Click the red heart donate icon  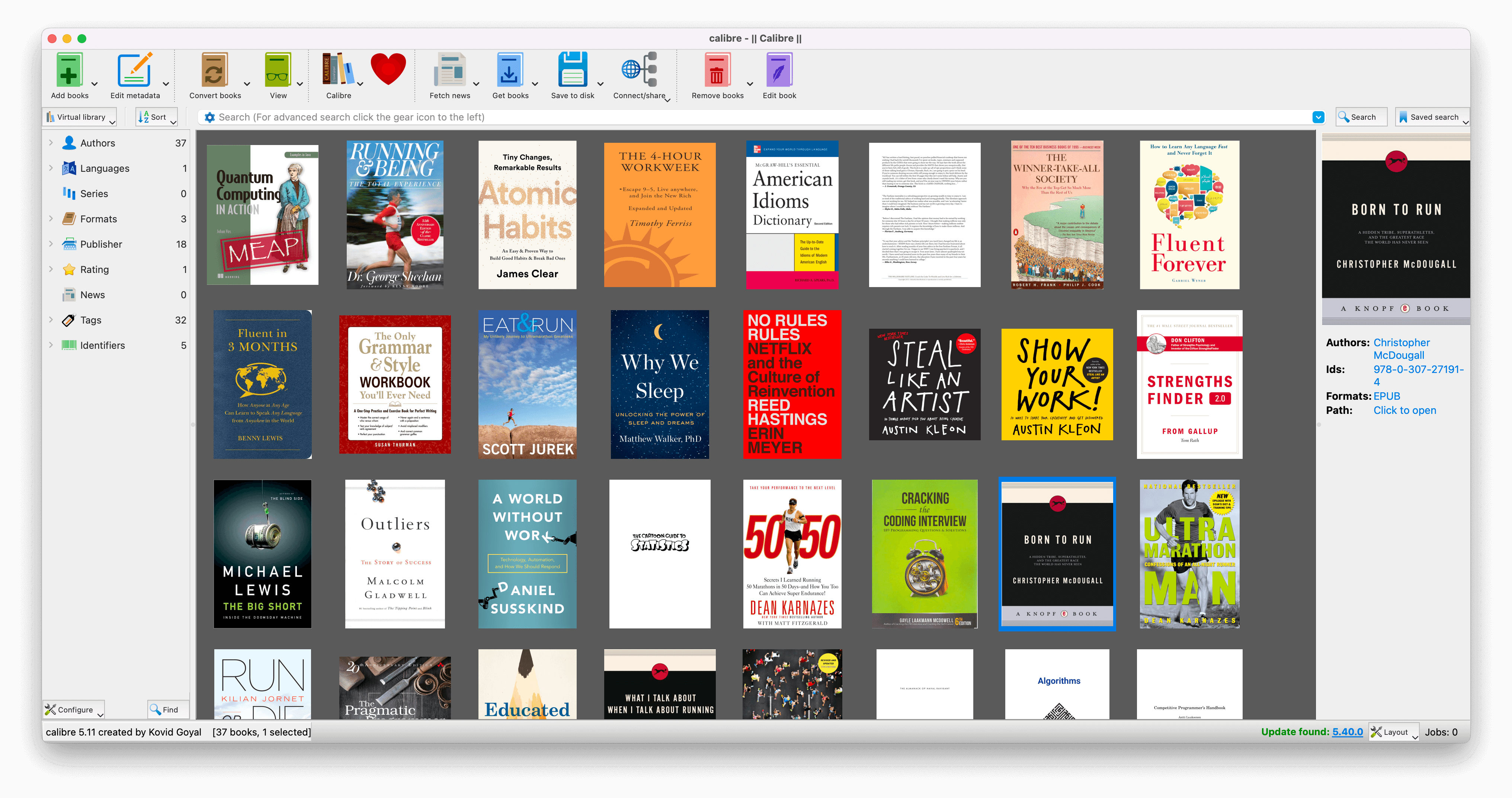388,69
